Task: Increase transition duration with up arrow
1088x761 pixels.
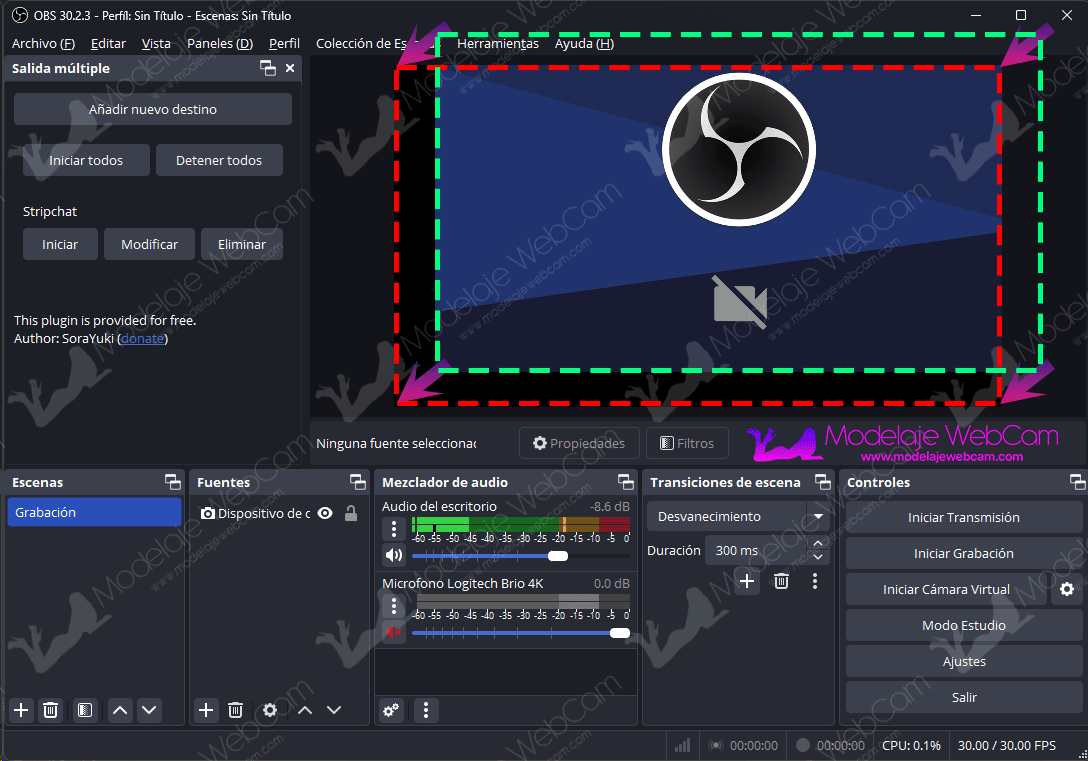Action: tap(818, 544)
